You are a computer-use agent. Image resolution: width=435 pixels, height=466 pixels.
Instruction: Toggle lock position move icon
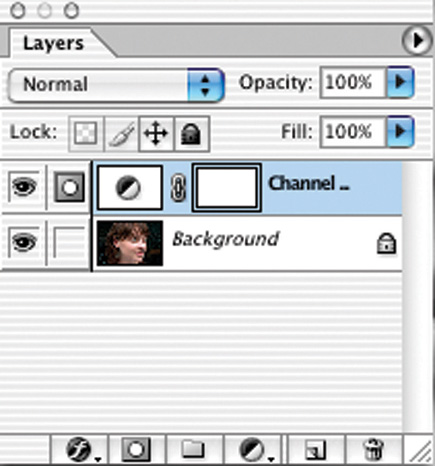click(156, 134)
